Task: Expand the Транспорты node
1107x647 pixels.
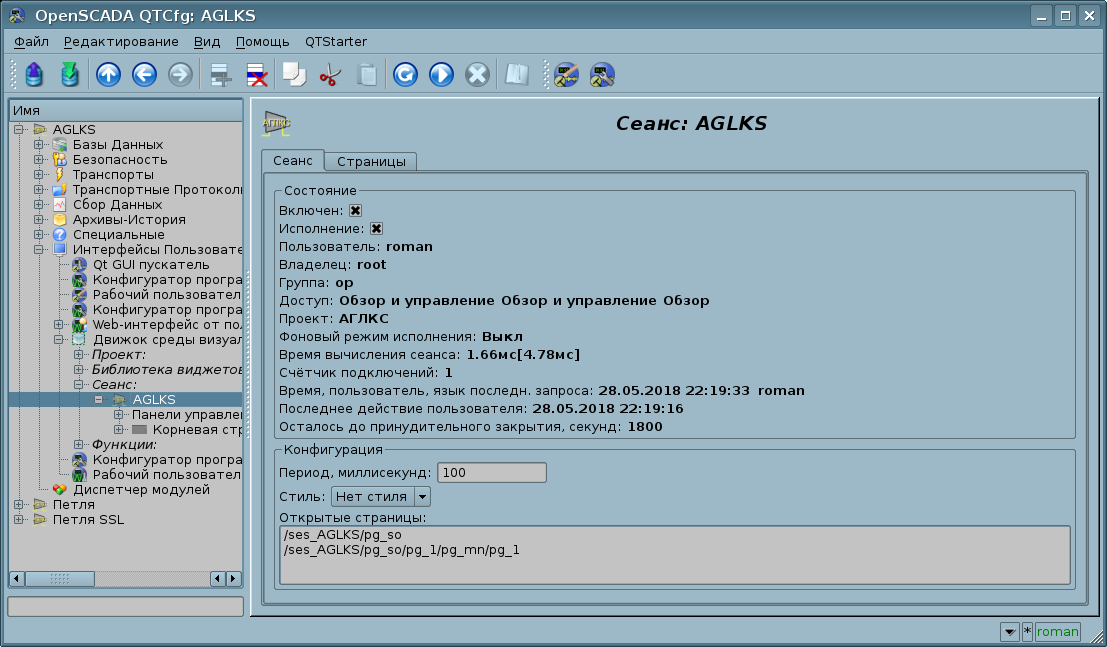Action: (39, 174)
